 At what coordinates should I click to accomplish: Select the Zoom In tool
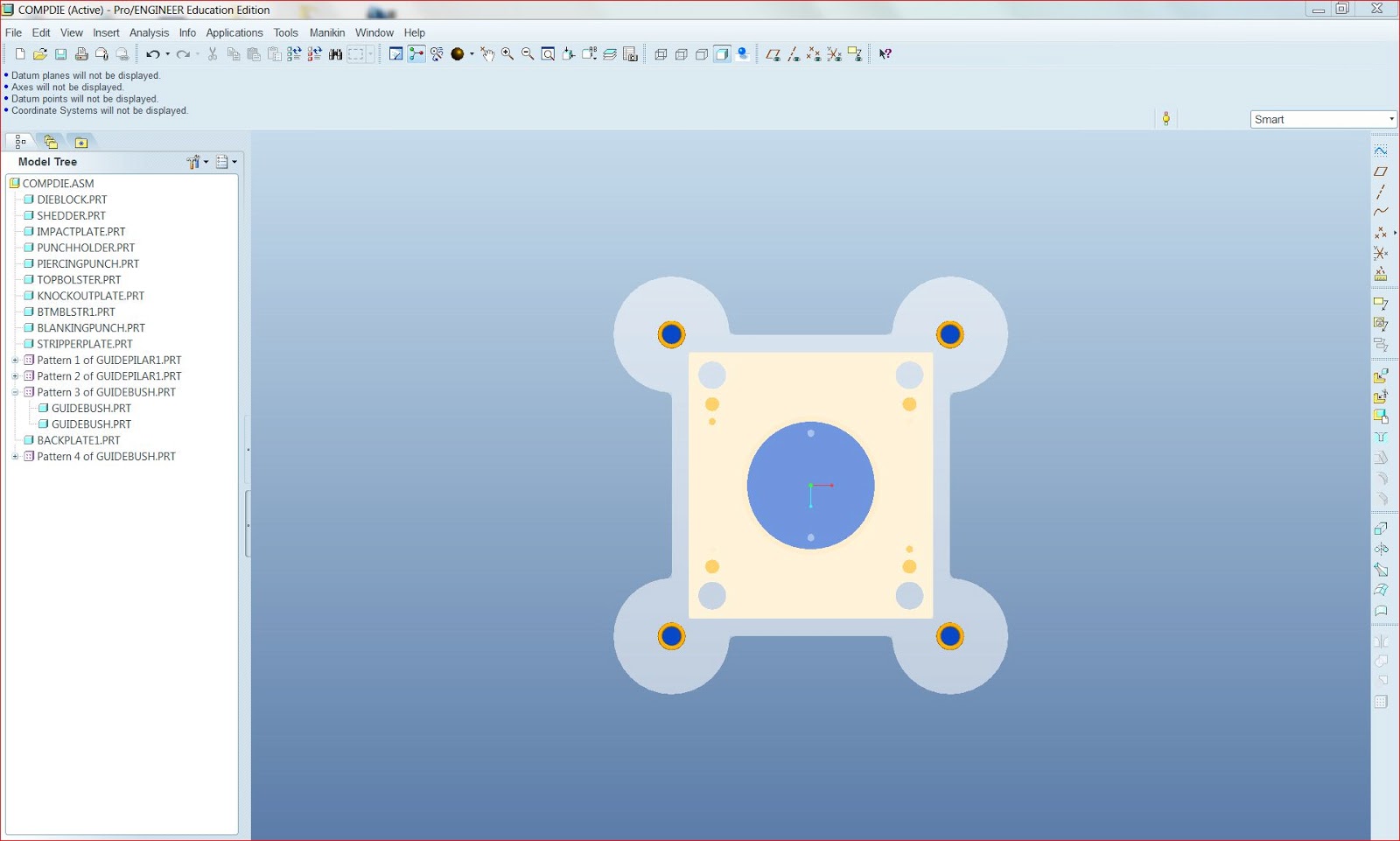pyautogui.click(x=507, y=54)
